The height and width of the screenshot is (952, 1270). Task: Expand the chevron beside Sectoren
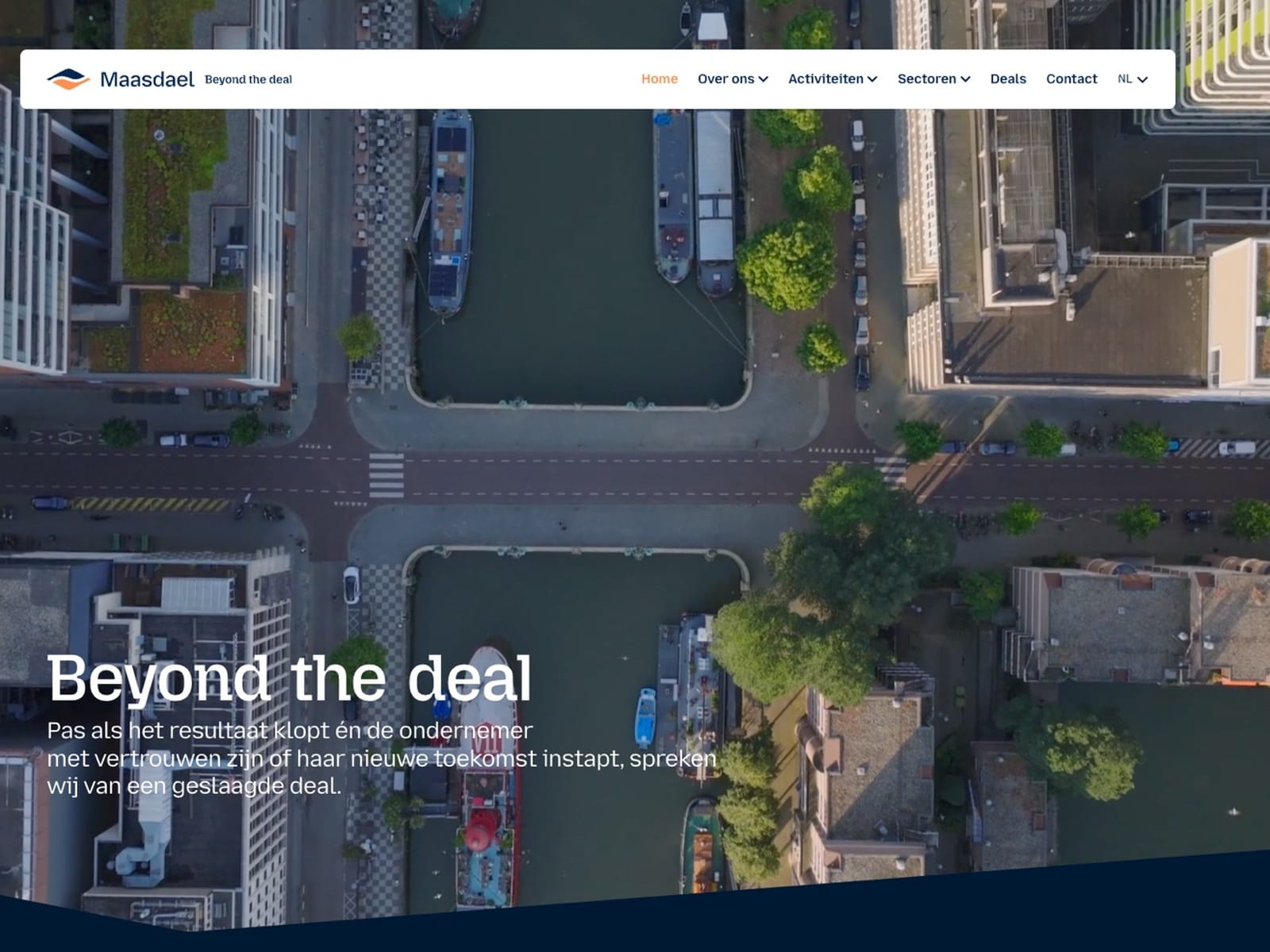(x=965, y=79)
